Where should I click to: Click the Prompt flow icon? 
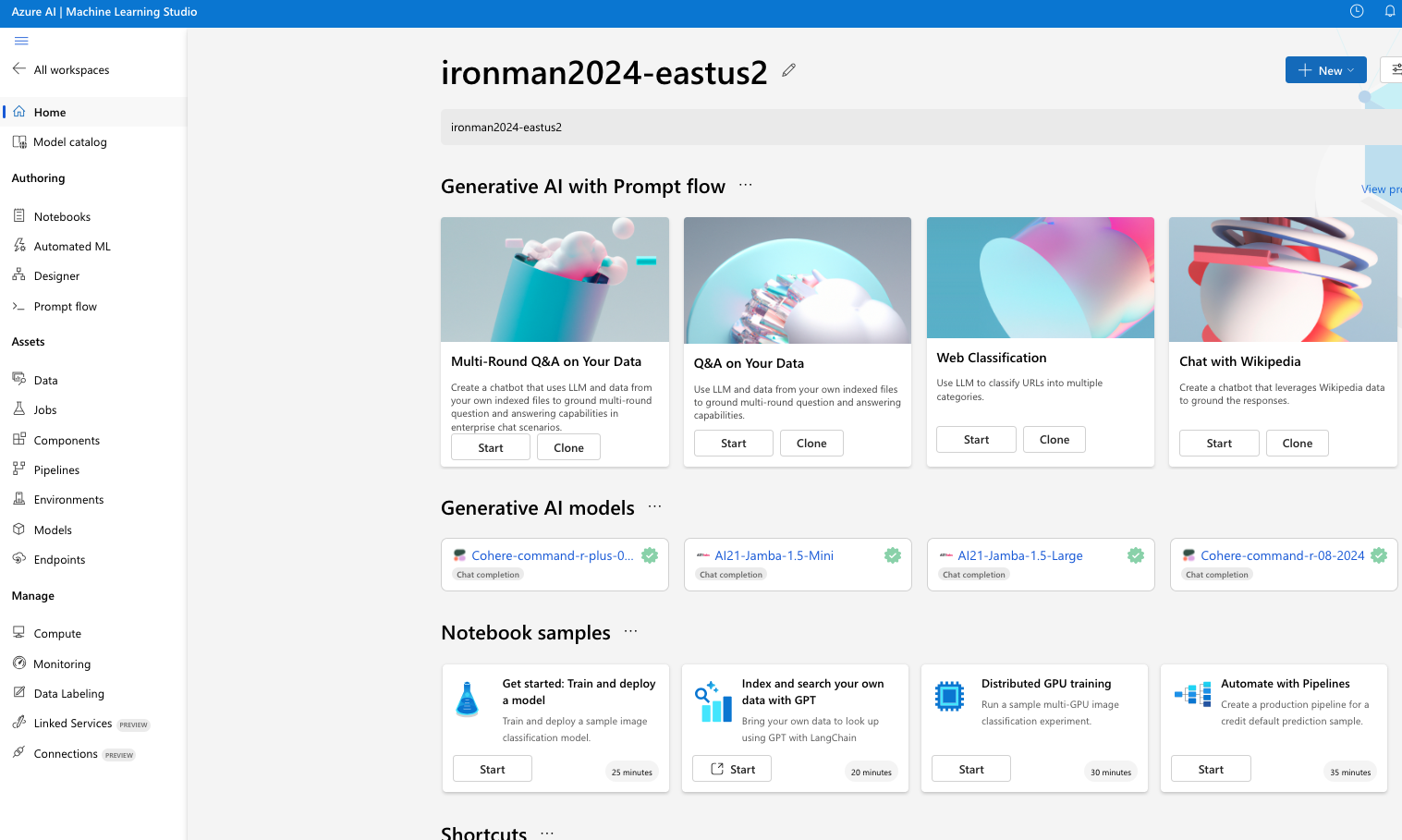(x=19, y=306)
